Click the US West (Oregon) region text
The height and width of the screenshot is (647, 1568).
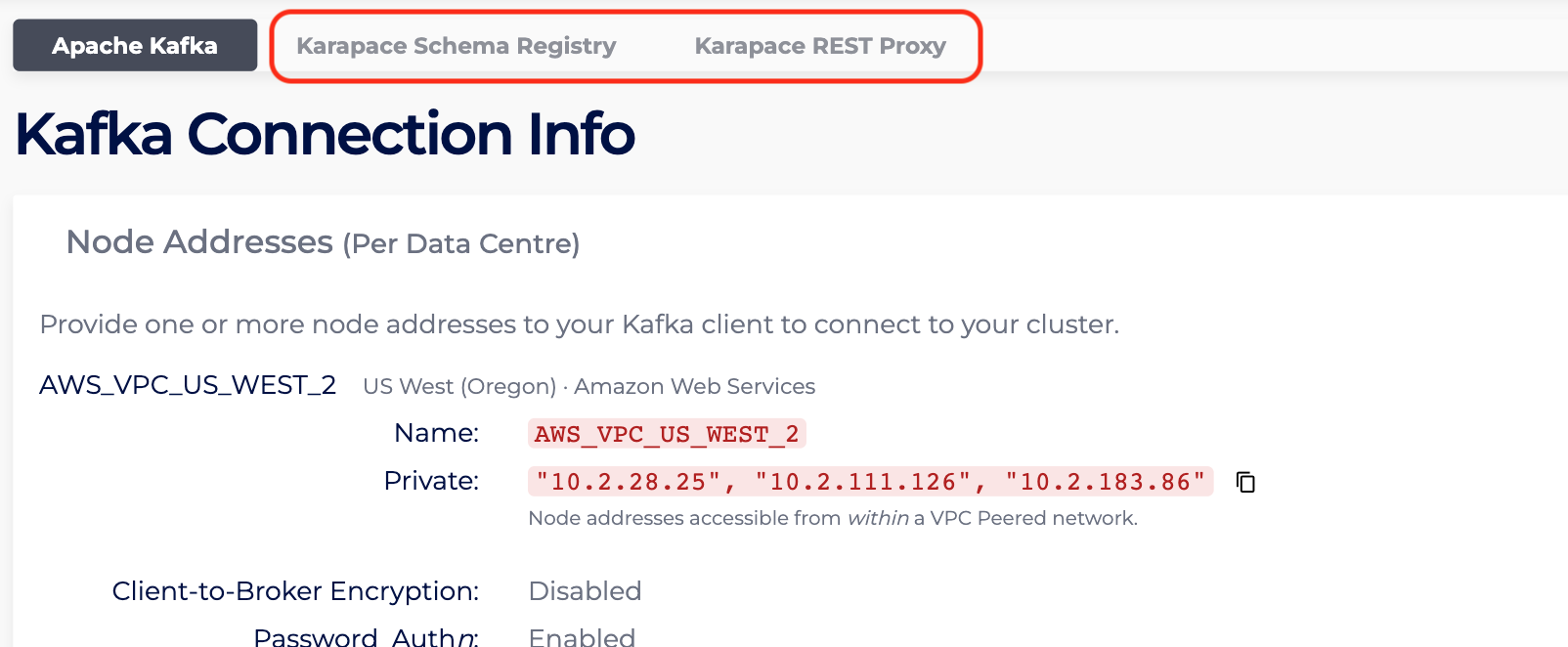(x=459, y=387)
